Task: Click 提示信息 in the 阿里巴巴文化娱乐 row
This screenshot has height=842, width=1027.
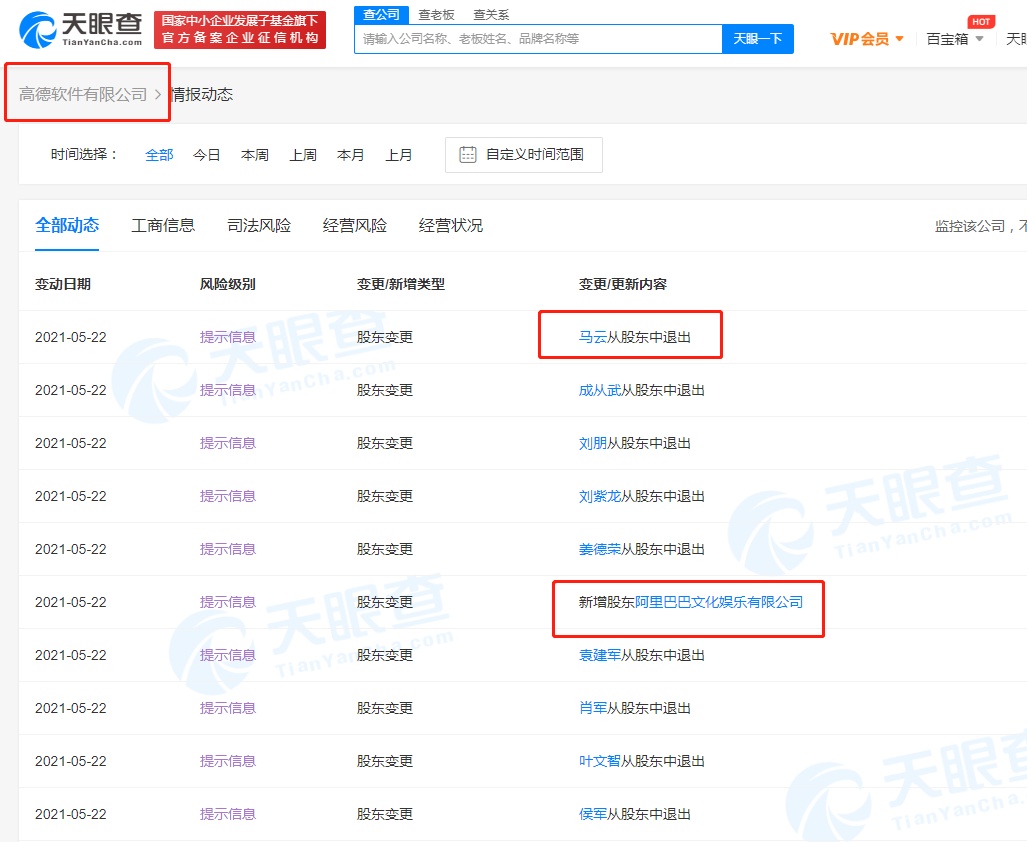Action: tap(228, 602)
